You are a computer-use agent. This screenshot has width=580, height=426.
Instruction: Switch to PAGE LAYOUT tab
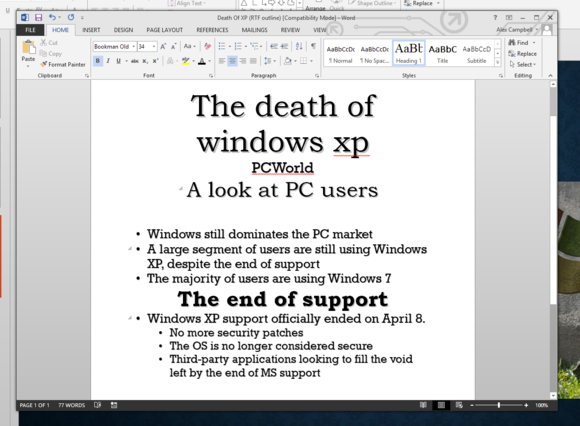click(165, 30)
